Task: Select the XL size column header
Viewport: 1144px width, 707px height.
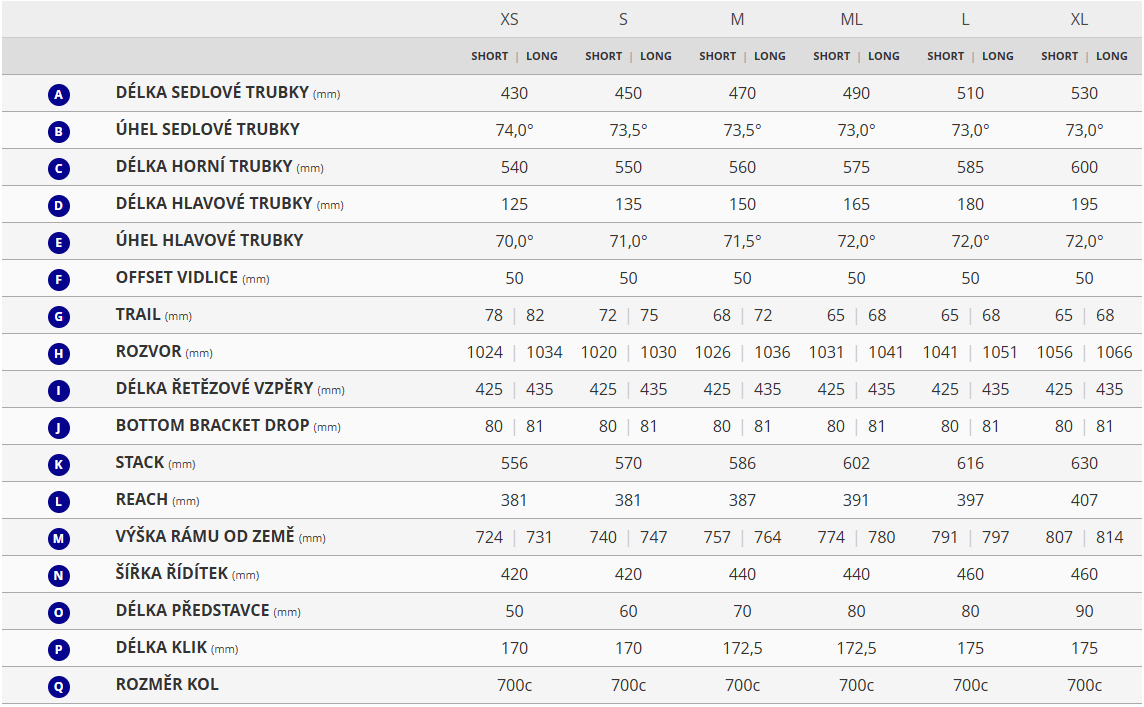Action: (x=1079, y=20)
